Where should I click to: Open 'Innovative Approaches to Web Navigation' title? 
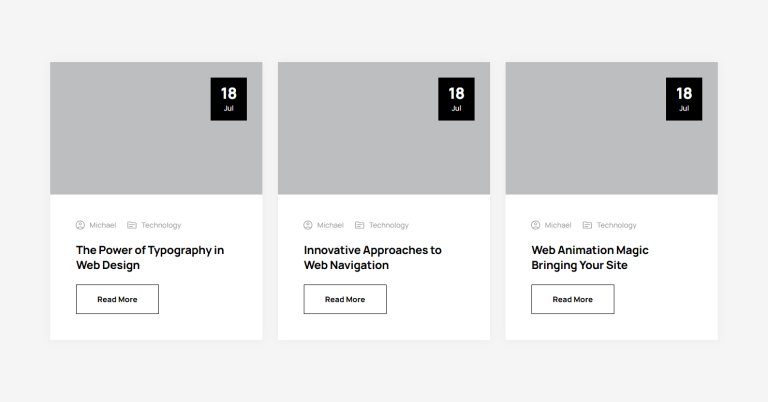(x=373, y=258)
